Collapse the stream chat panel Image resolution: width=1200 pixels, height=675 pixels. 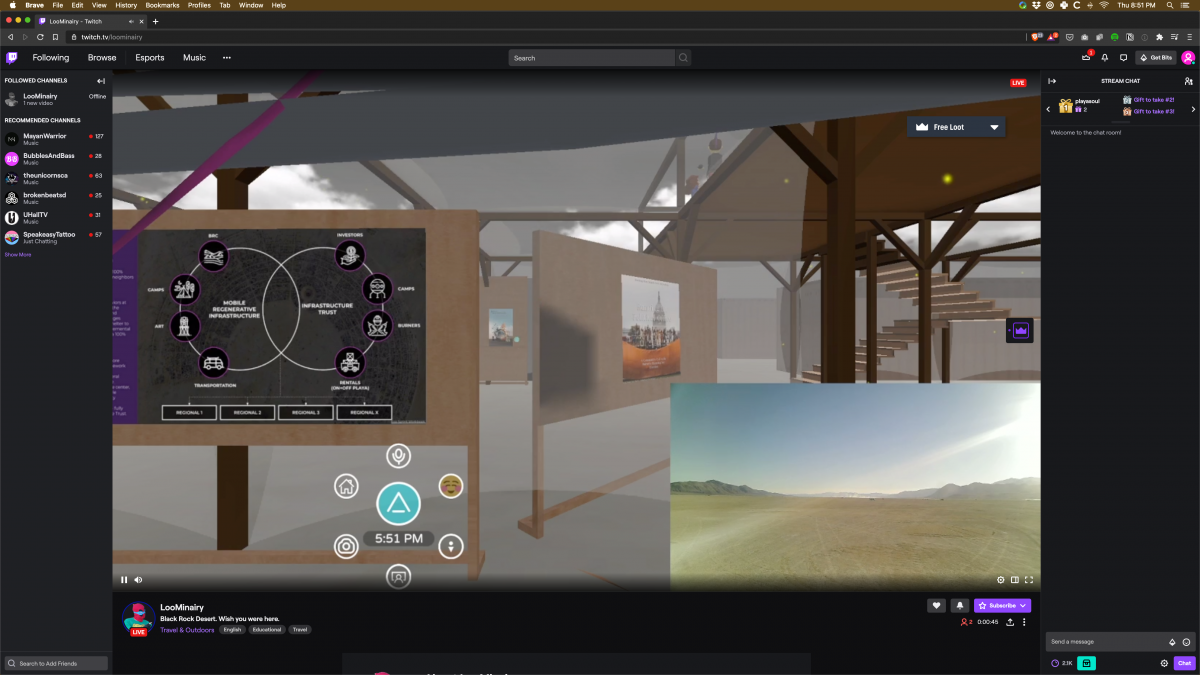point(1052,81)
